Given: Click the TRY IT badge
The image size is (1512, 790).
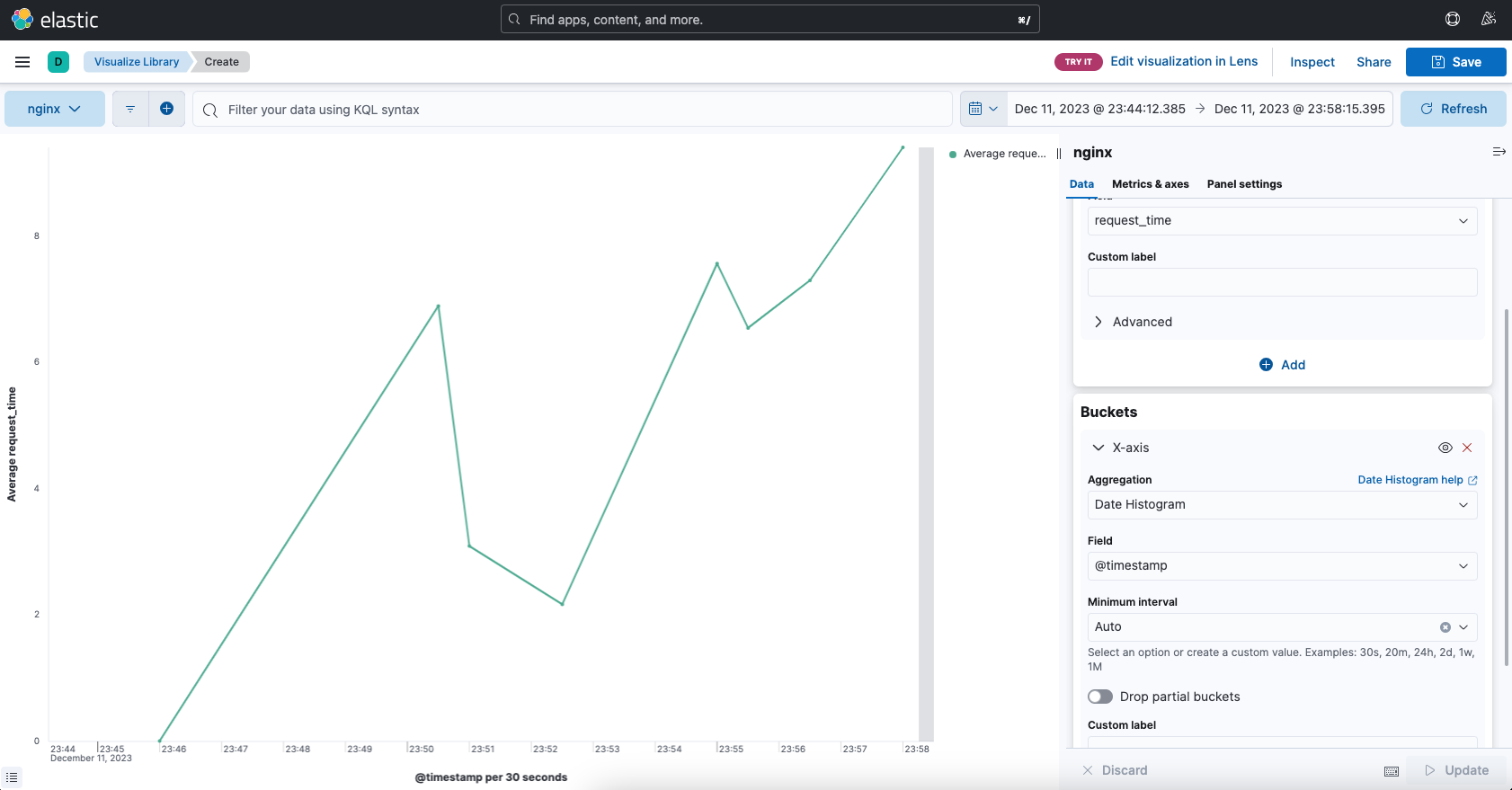Looking at the screenshot, I should pyautogui.click(x=1078, y=62).
